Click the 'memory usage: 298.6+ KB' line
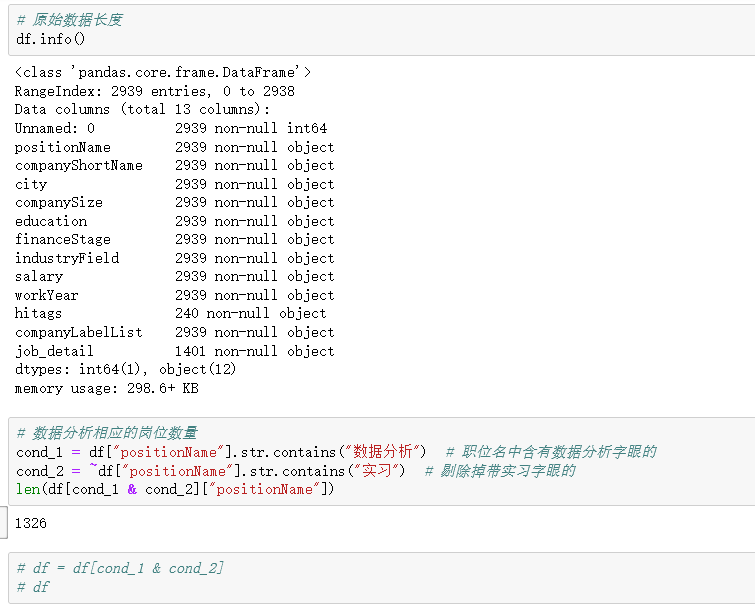The height and width of the screenshot is (612, 755). click(x=106, y=389)
